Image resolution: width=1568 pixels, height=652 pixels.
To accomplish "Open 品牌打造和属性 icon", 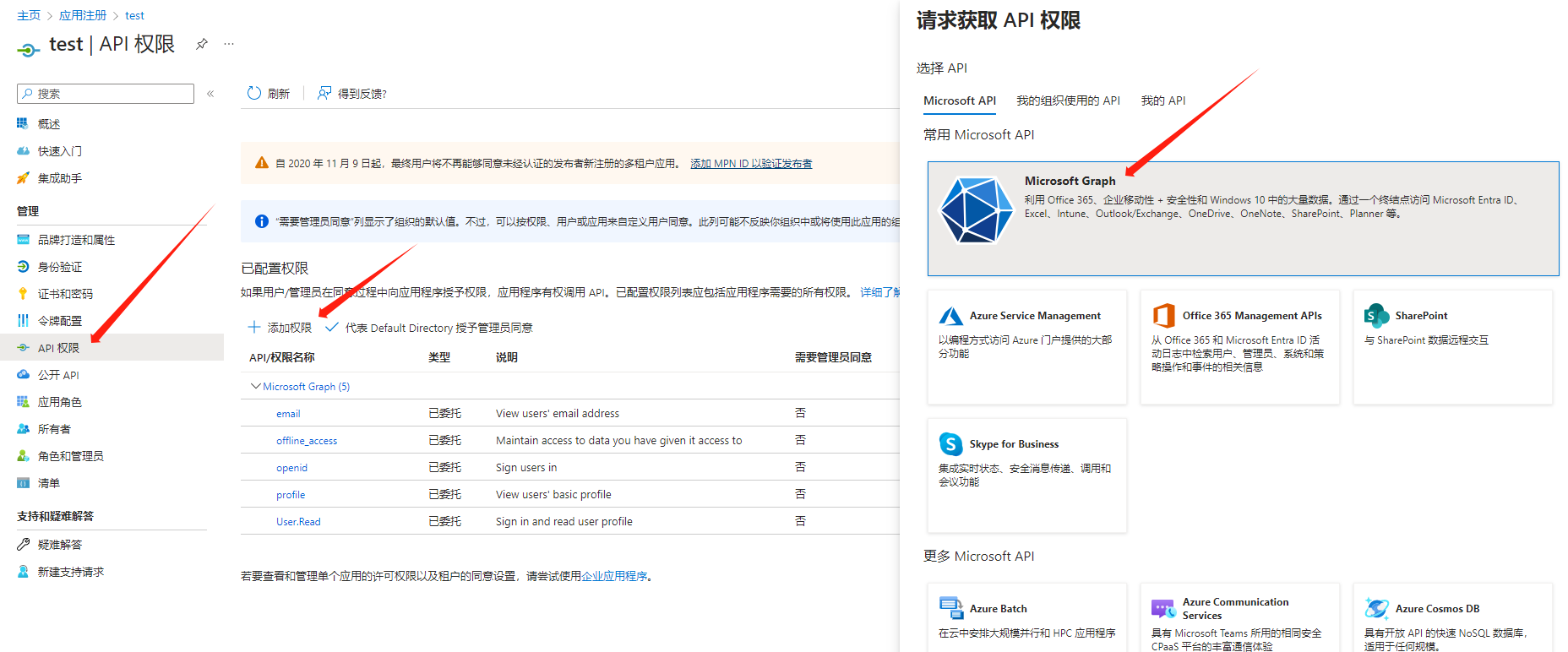I will (x=23, y=240).
